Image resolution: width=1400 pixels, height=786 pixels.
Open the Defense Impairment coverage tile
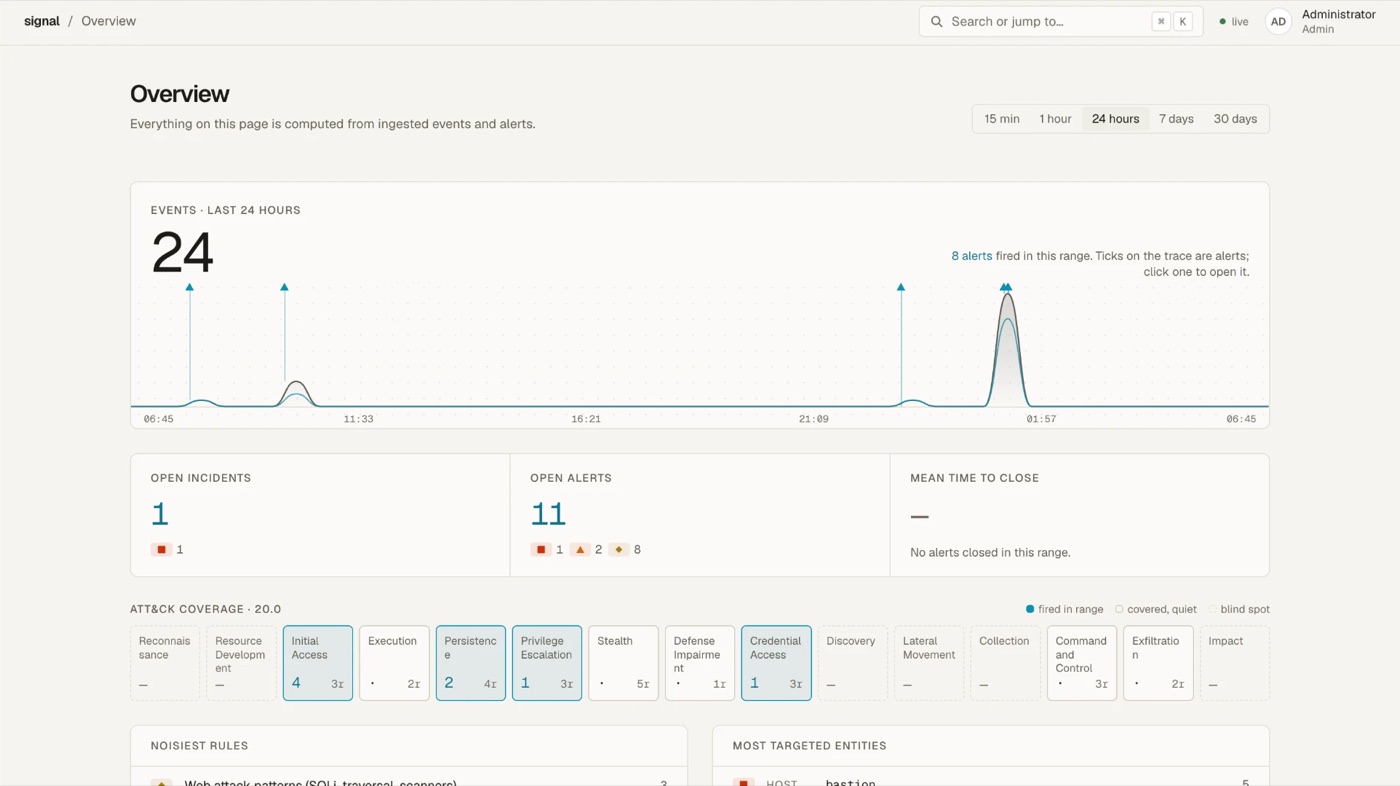coord(700,663)
